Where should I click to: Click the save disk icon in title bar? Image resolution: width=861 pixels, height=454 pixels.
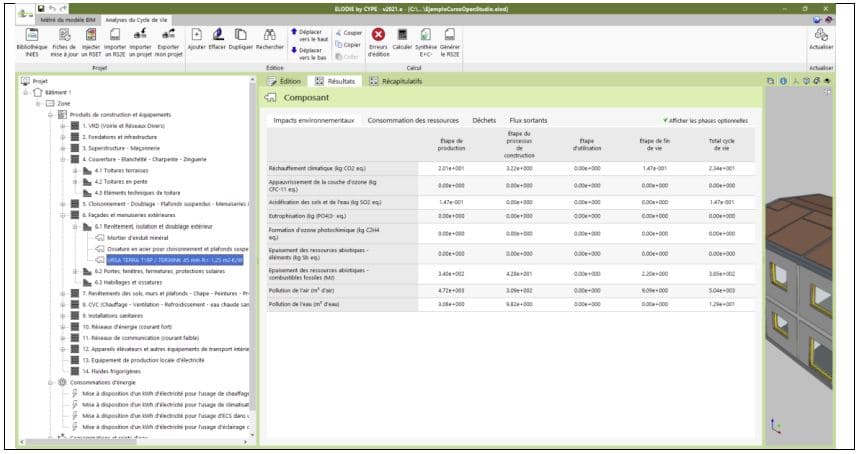click(41, 9)
